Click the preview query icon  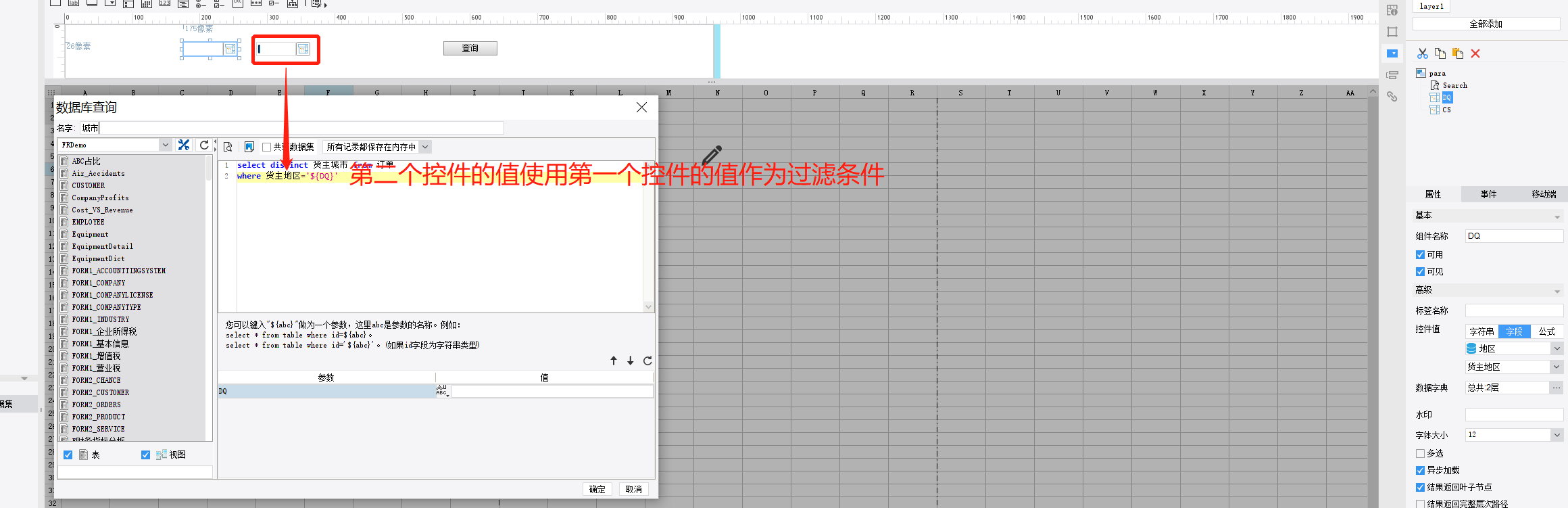(228, 147)
